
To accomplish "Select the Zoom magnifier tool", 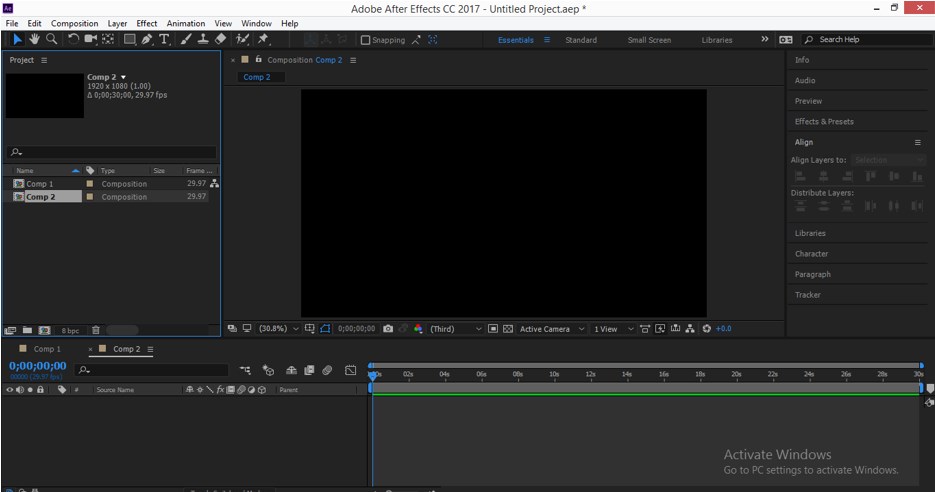I will (51, 39).
